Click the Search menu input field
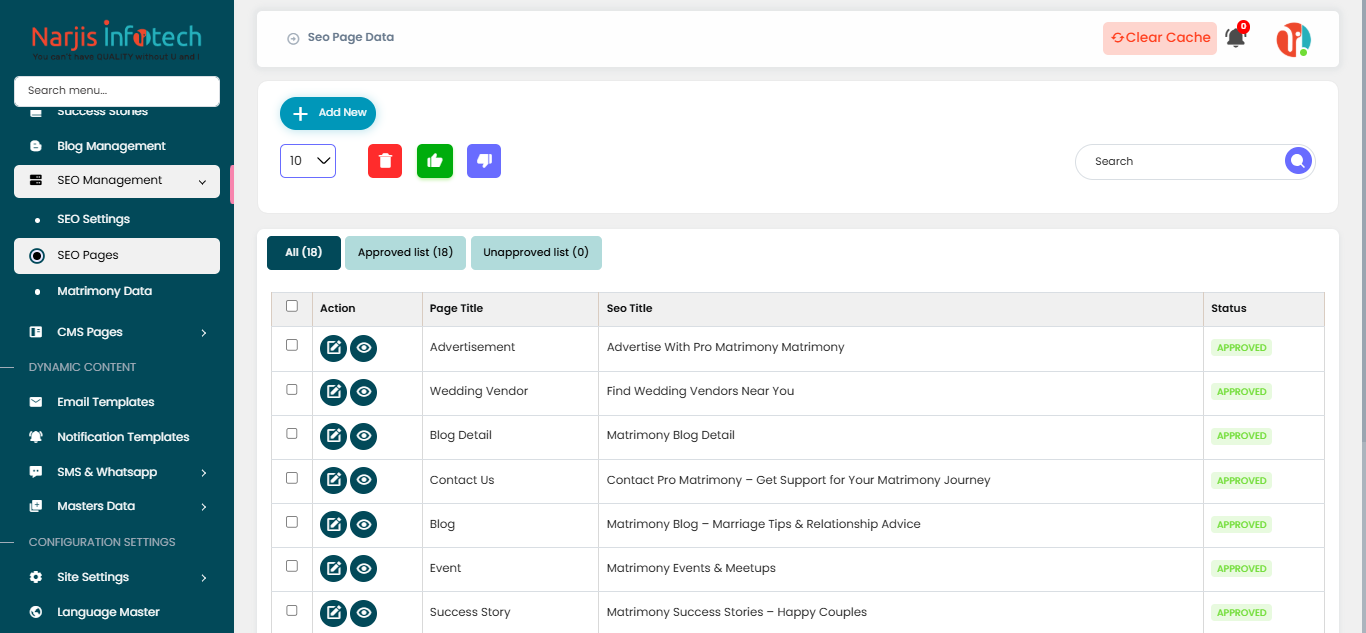The image size is (1366, 633). tap(117, 91)
